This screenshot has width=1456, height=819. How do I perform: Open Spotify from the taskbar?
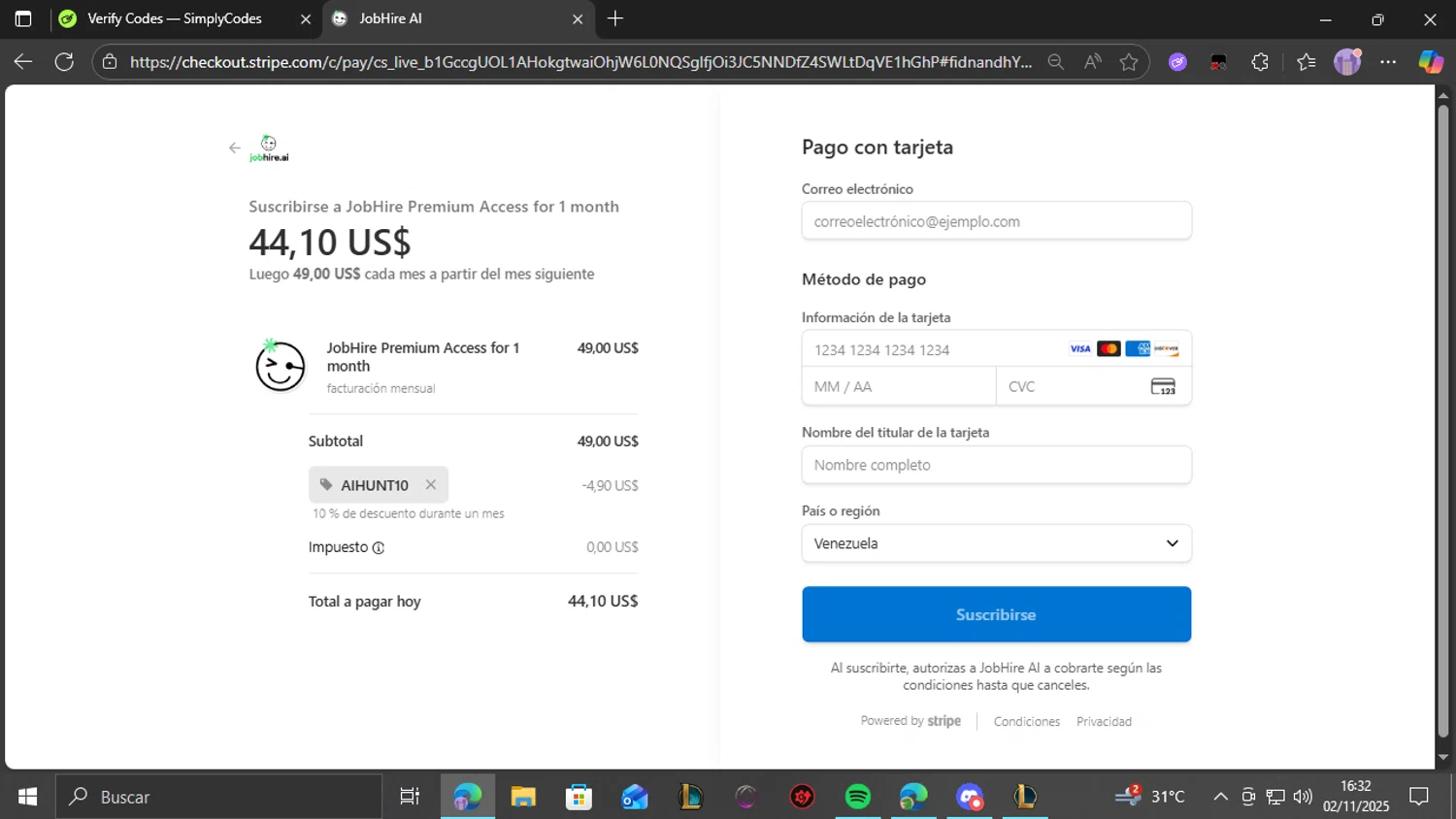858,797
